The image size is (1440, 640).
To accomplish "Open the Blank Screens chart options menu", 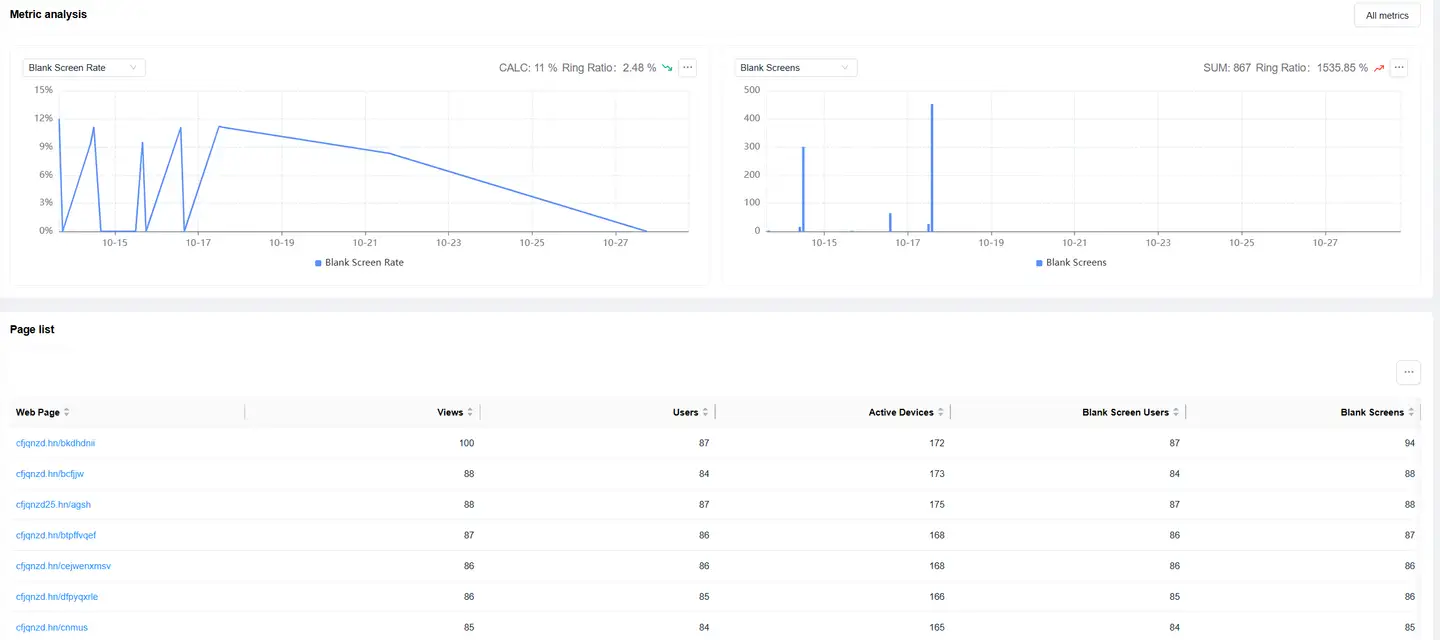I will [1399, 68].
